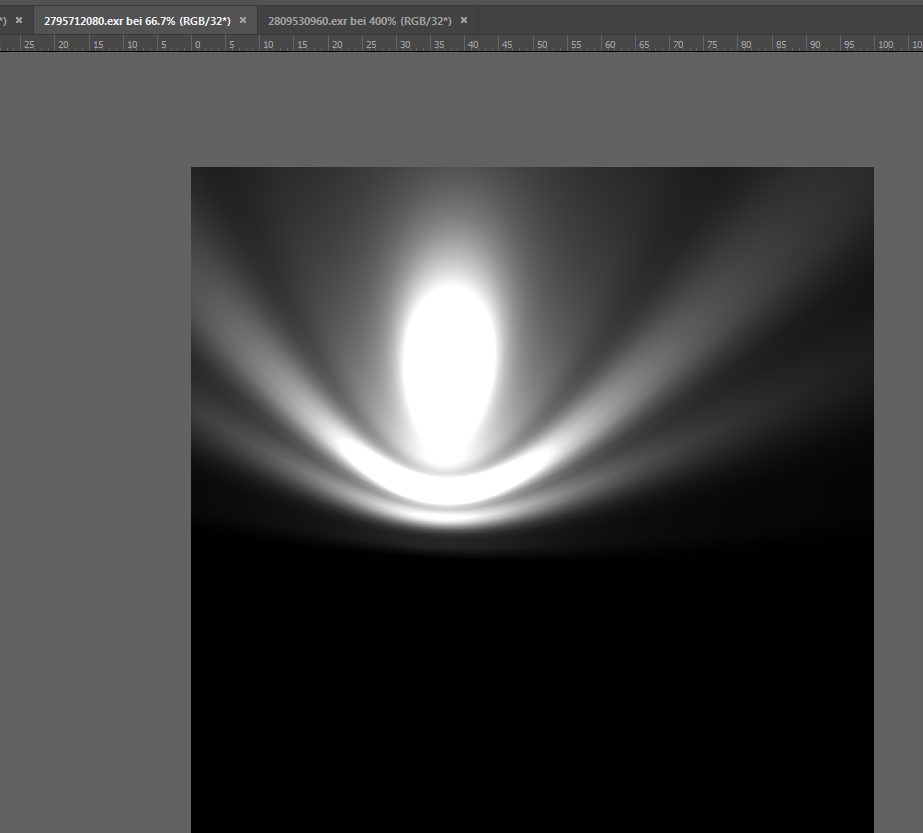923x833 pixels.
Task: Click the top-right corner of the image canvas
Action: [x=872, y=169]
